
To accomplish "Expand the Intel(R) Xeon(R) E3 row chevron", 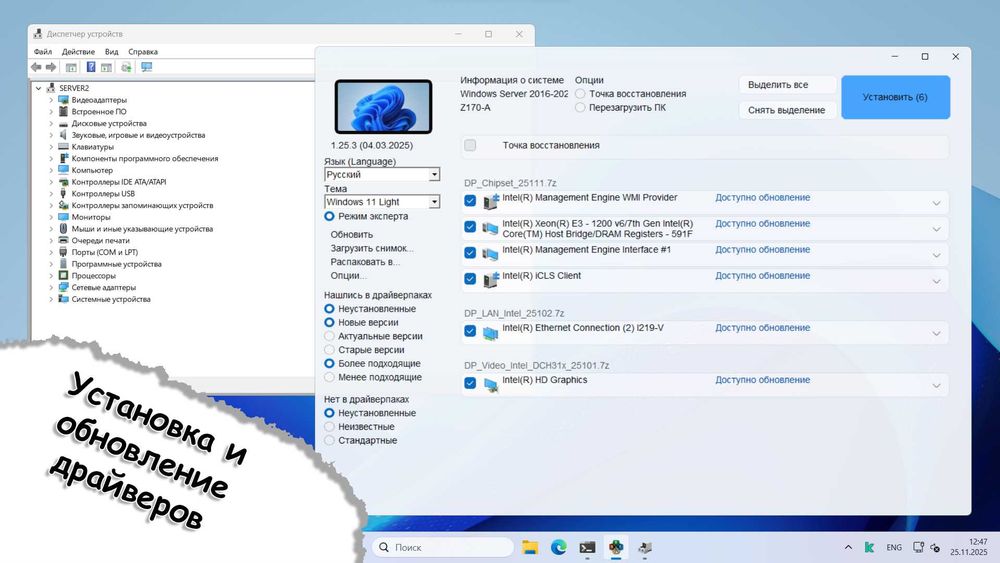I will coord(936,229).
